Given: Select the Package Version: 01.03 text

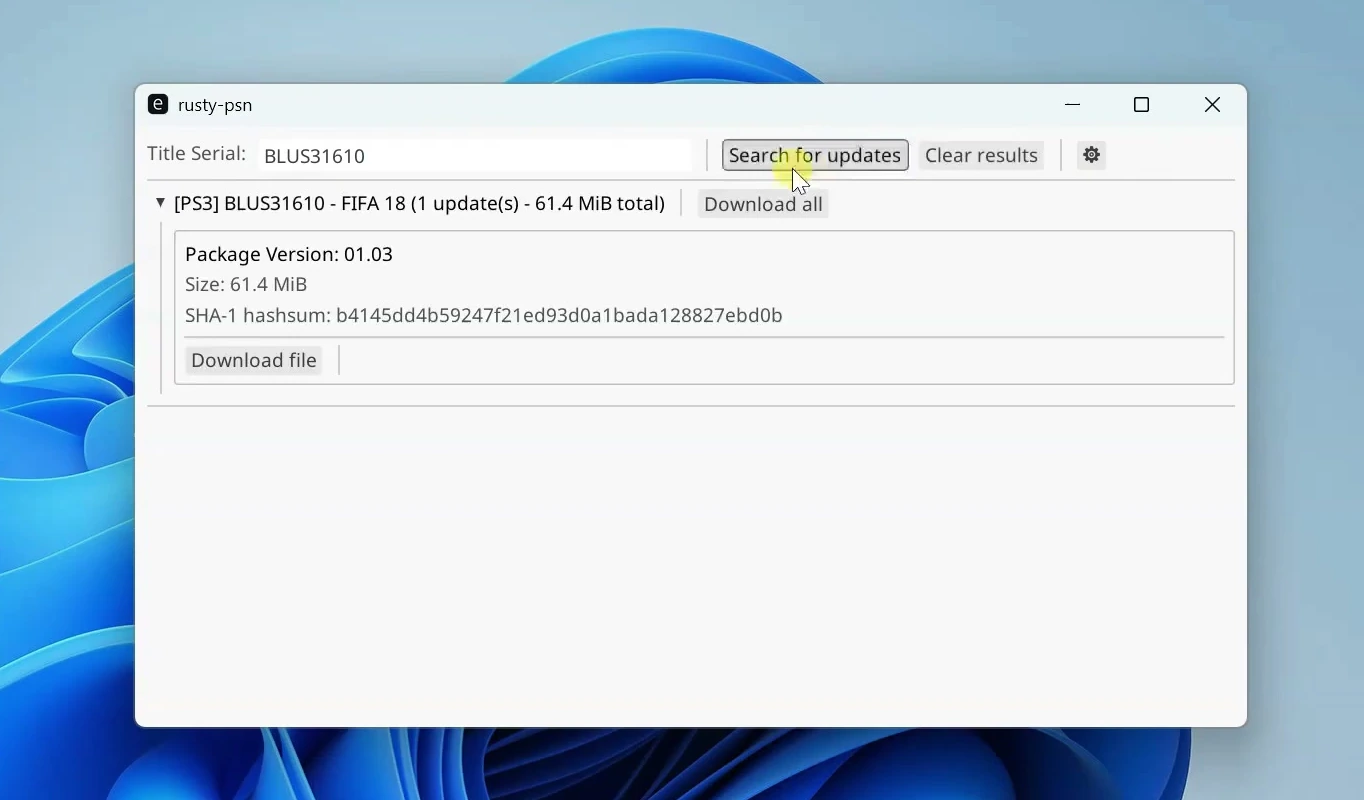Looking at the screenshot, I should click(x=289, y=254).
